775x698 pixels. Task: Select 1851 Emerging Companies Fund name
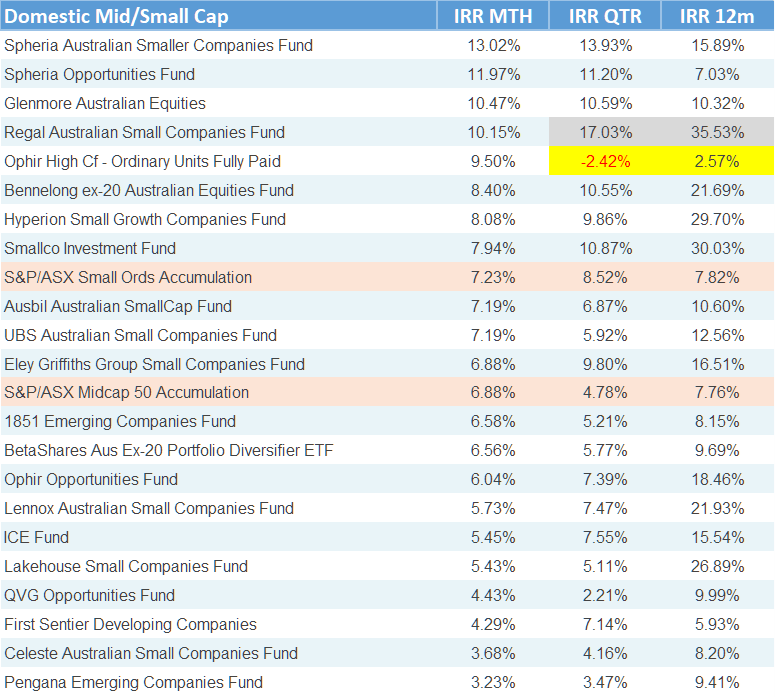(120, 421)
